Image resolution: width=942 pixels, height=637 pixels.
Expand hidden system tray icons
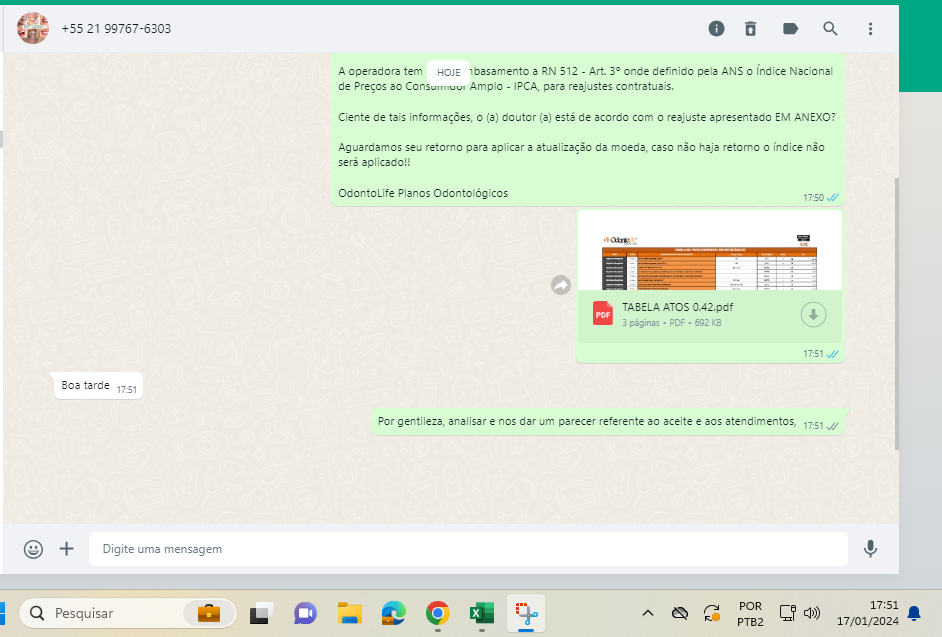pos(648,613)
